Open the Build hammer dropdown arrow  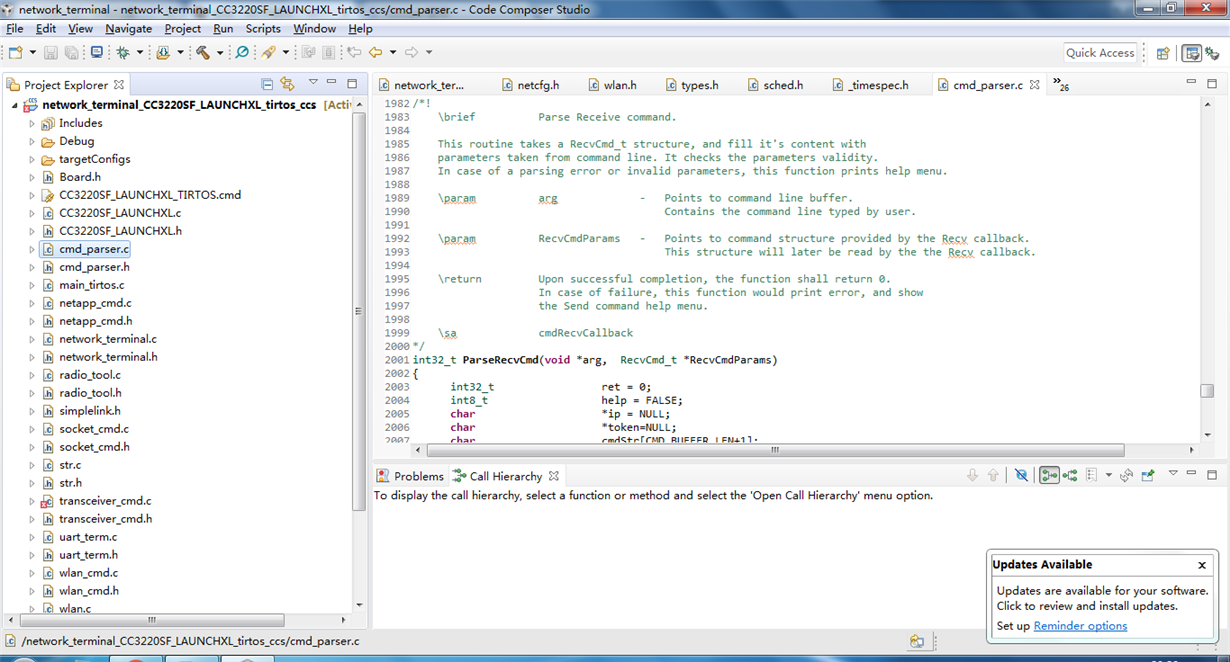tap(220, 52)
